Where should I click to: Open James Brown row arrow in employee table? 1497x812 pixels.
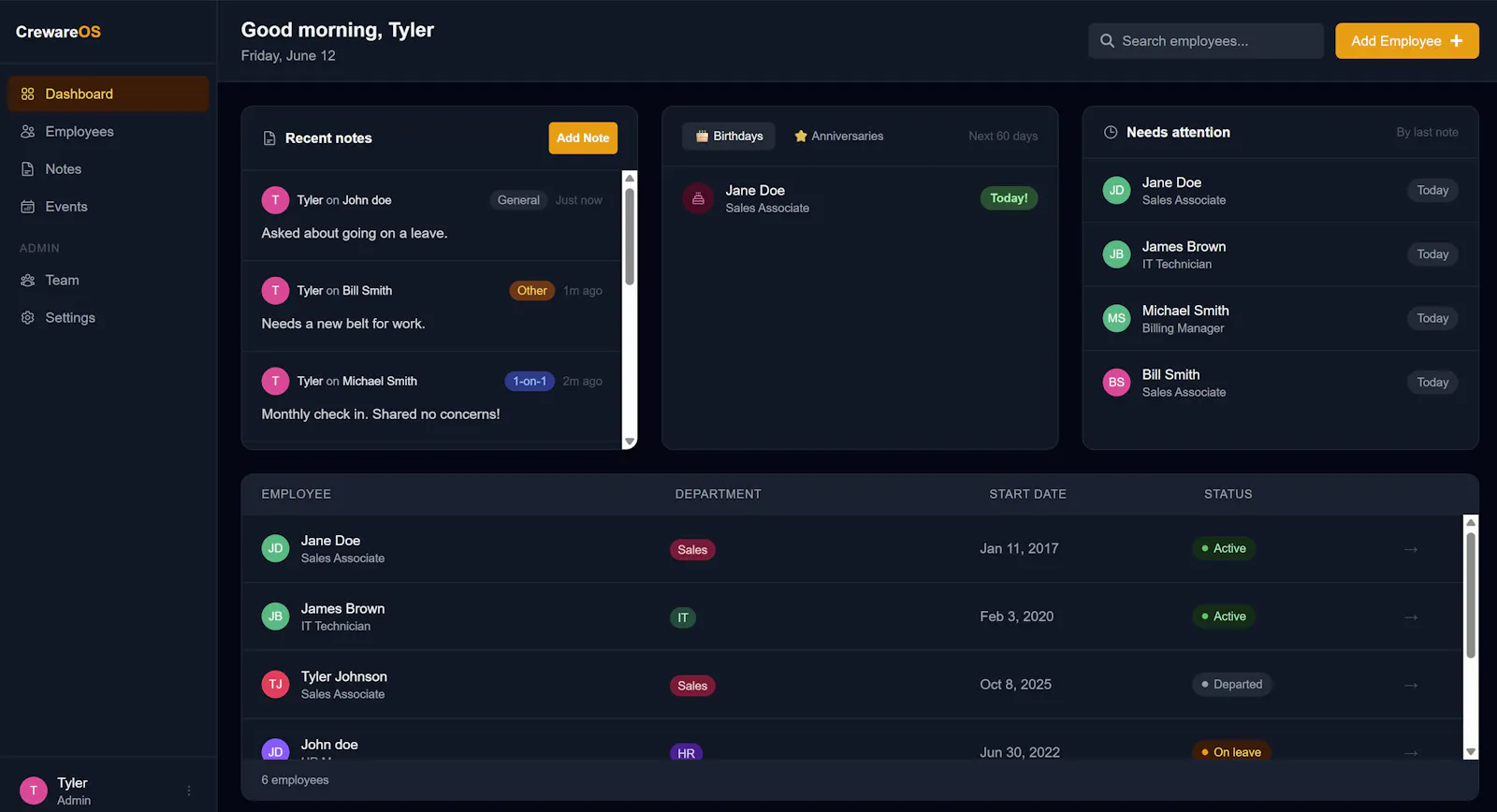(1411, 617)
